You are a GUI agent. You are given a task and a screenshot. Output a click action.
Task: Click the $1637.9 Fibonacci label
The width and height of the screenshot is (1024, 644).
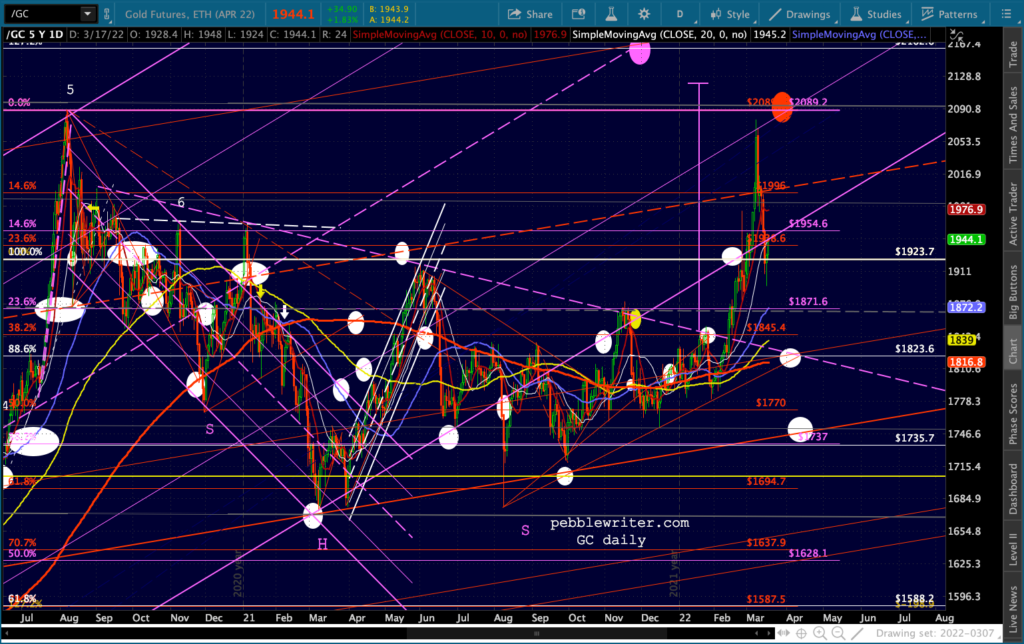click(x=766, y=543)
